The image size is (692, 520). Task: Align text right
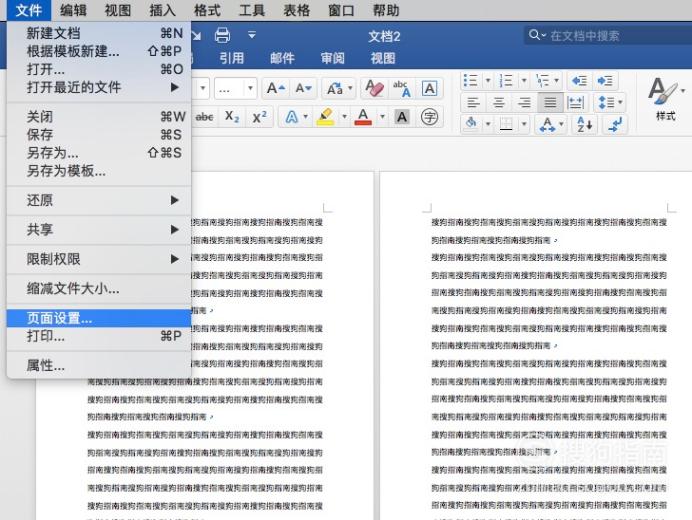(524, 103)
